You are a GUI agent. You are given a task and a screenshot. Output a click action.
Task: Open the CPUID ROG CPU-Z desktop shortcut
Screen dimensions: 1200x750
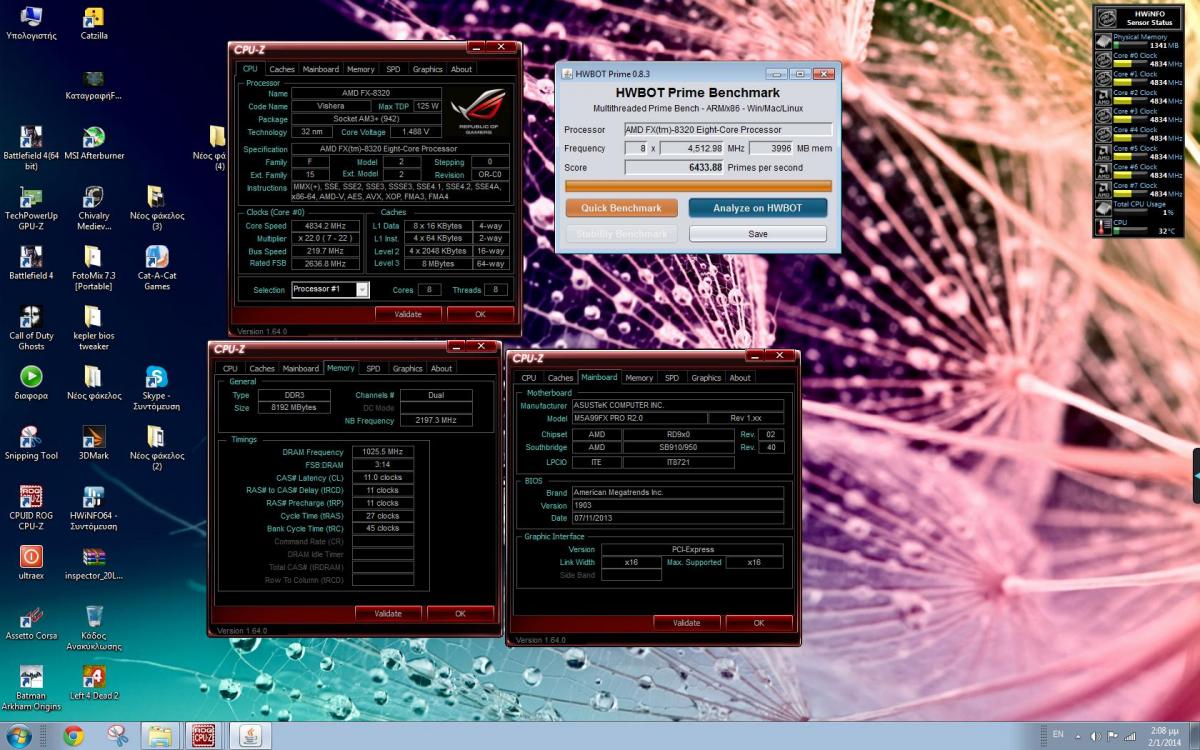(x=31, y=507)
